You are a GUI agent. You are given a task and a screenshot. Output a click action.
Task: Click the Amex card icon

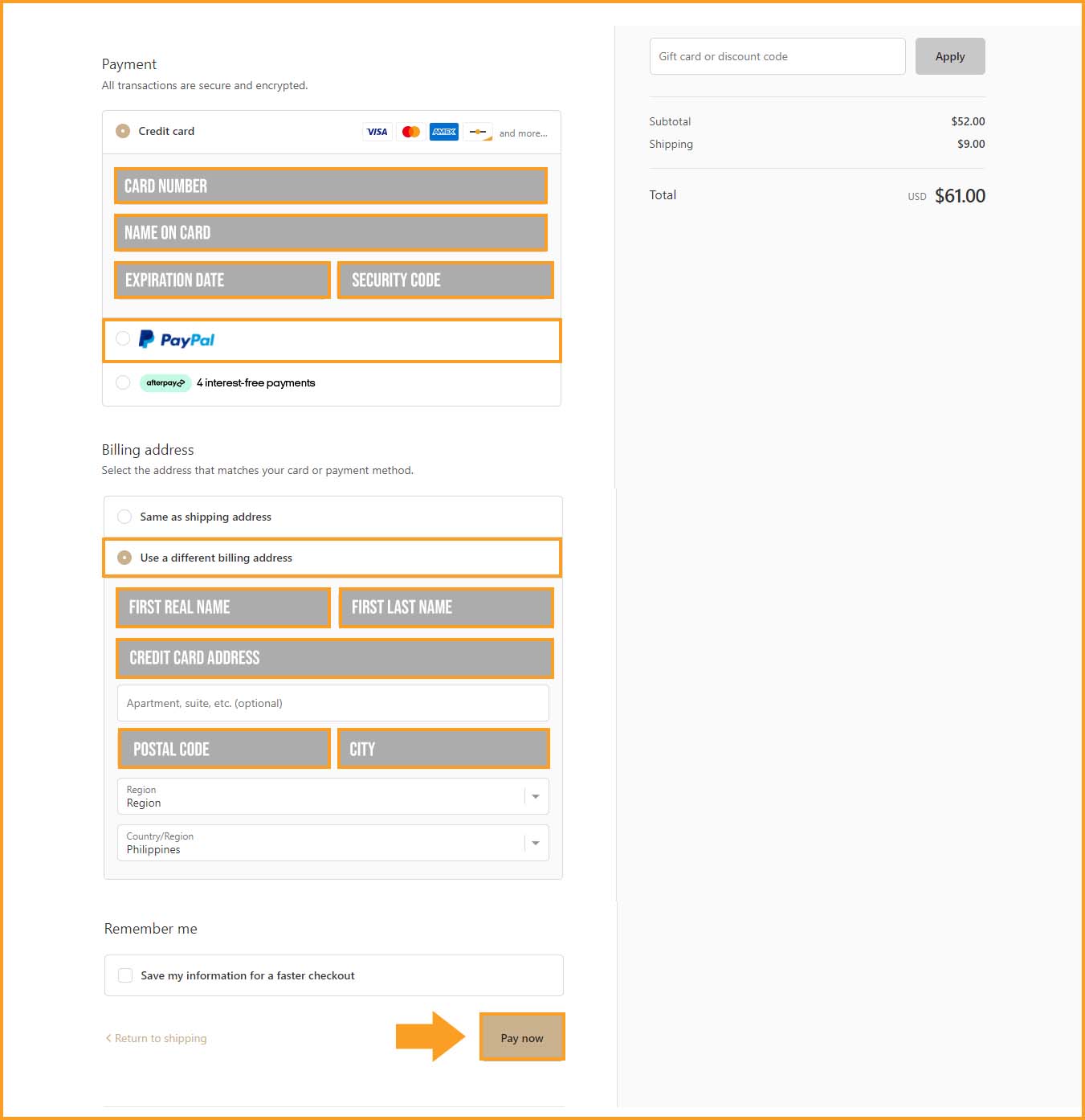click(x=444, y=132)
